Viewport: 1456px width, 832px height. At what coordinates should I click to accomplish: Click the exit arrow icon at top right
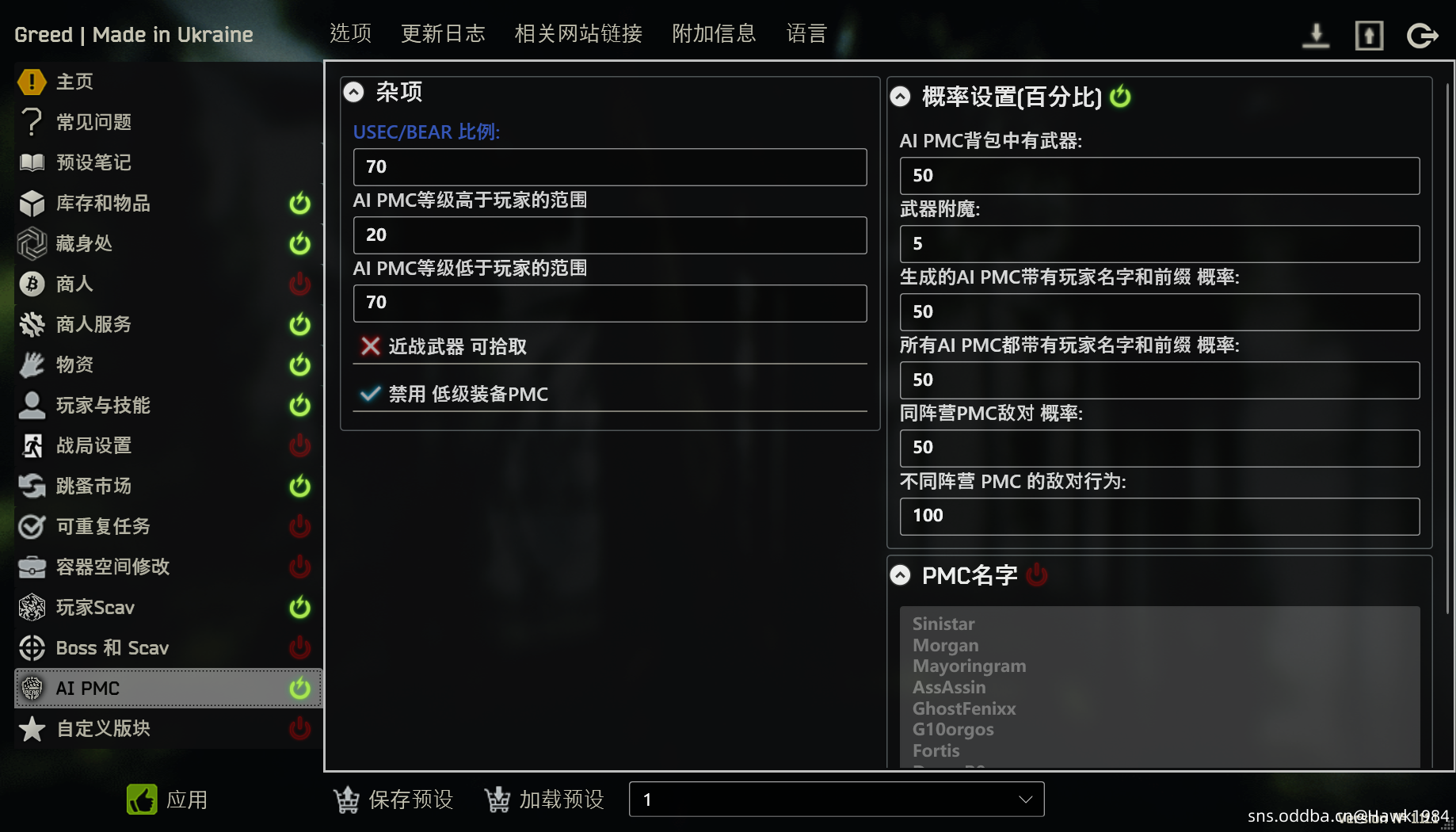click(x=1422, y=35)
